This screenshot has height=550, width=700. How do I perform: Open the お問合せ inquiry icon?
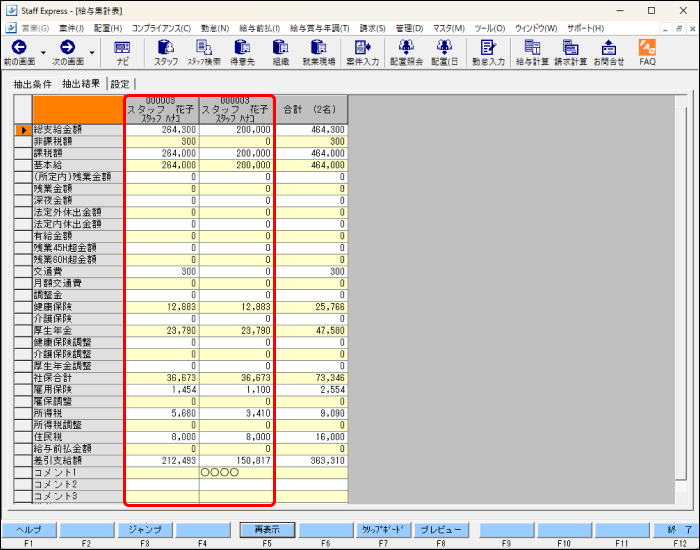[x=609, y=52]
